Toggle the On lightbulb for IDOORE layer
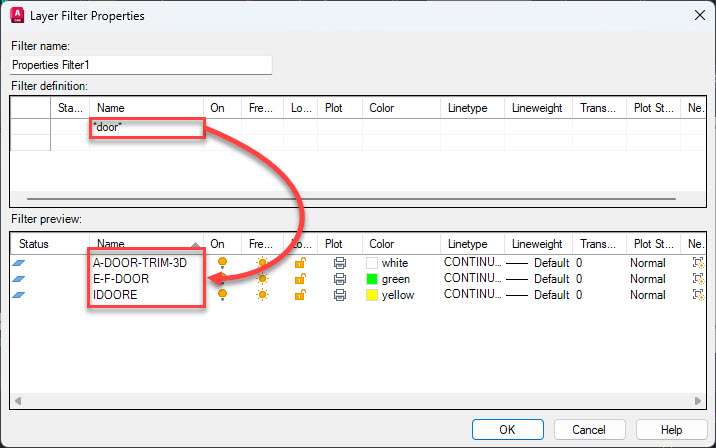The image size is (716, 448). [222, 295]
